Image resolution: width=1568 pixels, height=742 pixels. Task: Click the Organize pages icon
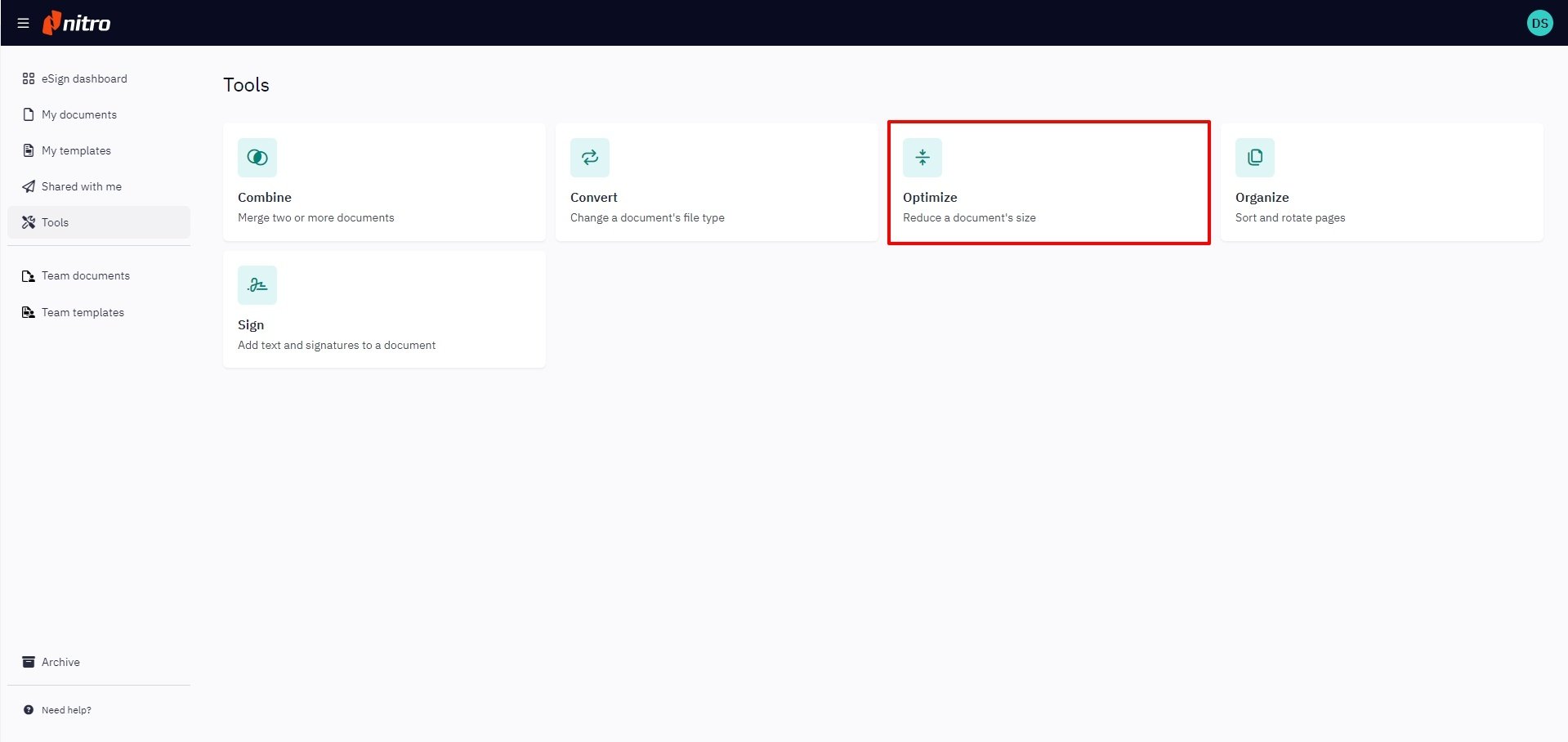point(1255,158)
